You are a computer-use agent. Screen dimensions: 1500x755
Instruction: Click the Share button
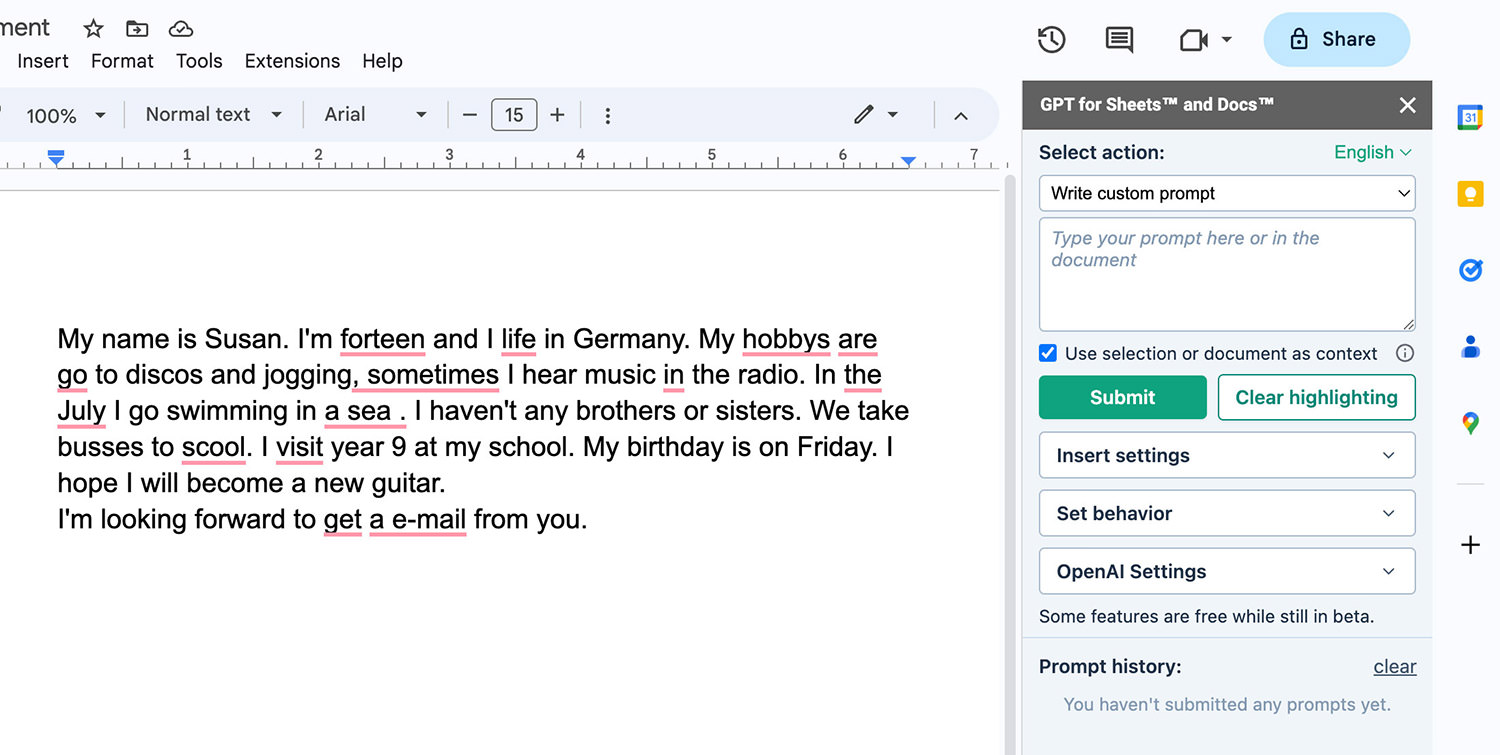tap(1336, 39)
